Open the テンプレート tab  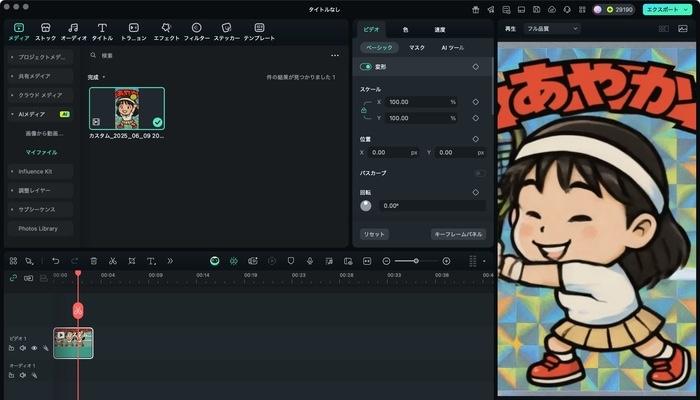point(259,32)
